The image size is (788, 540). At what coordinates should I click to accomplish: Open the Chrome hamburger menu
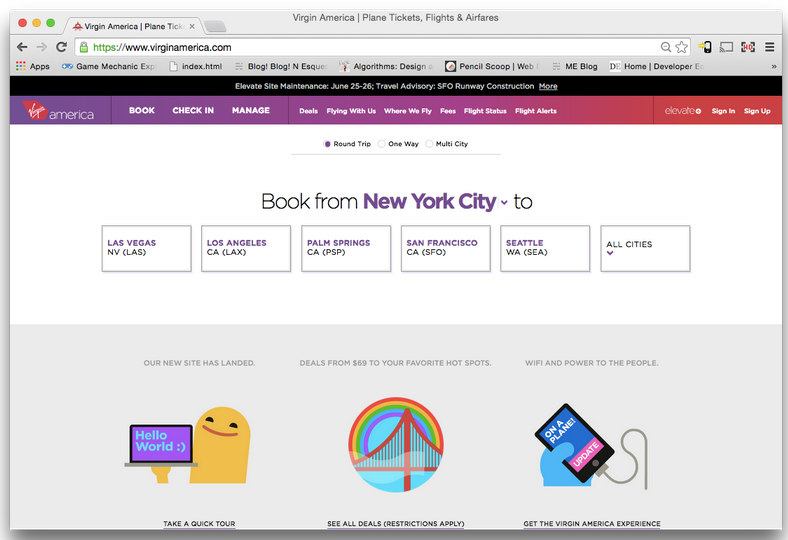pyautogui.click(x=769, y=47)
